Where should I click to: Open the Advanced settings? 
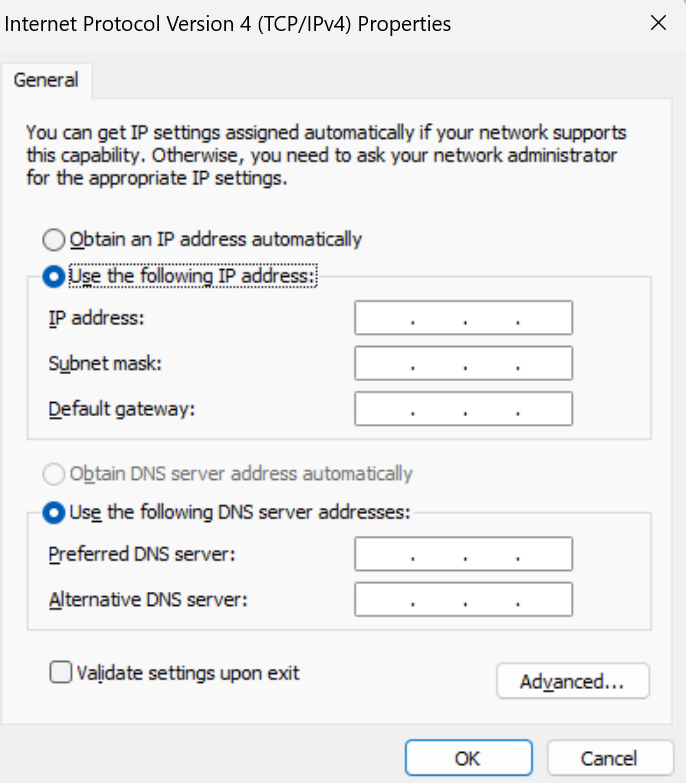tap(572, 682)
